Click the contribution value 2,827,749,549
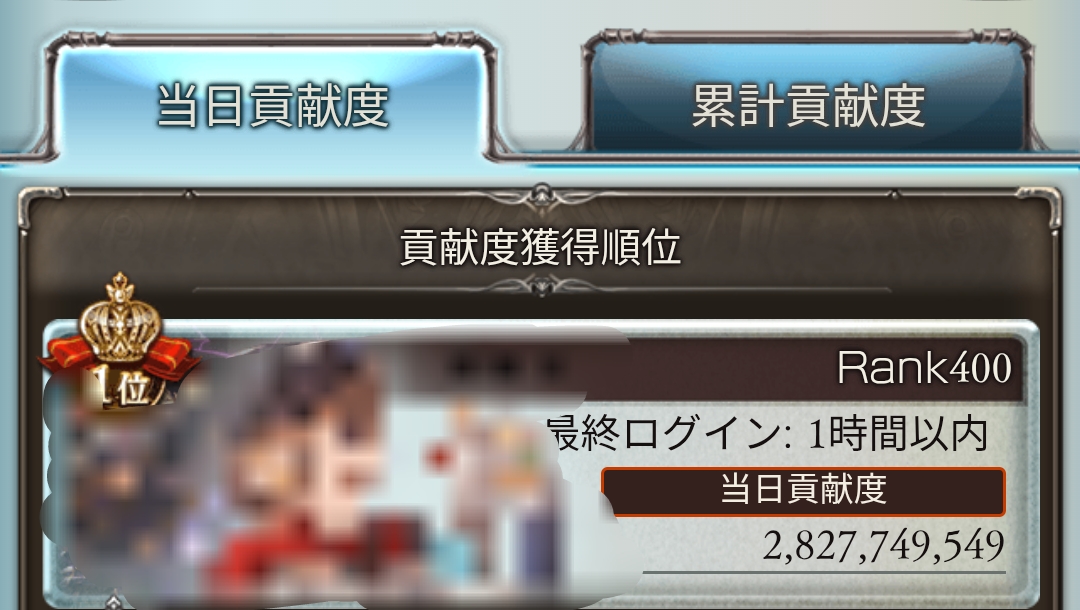This screenshot has height=610, width=1080. (x=883, y=546)
